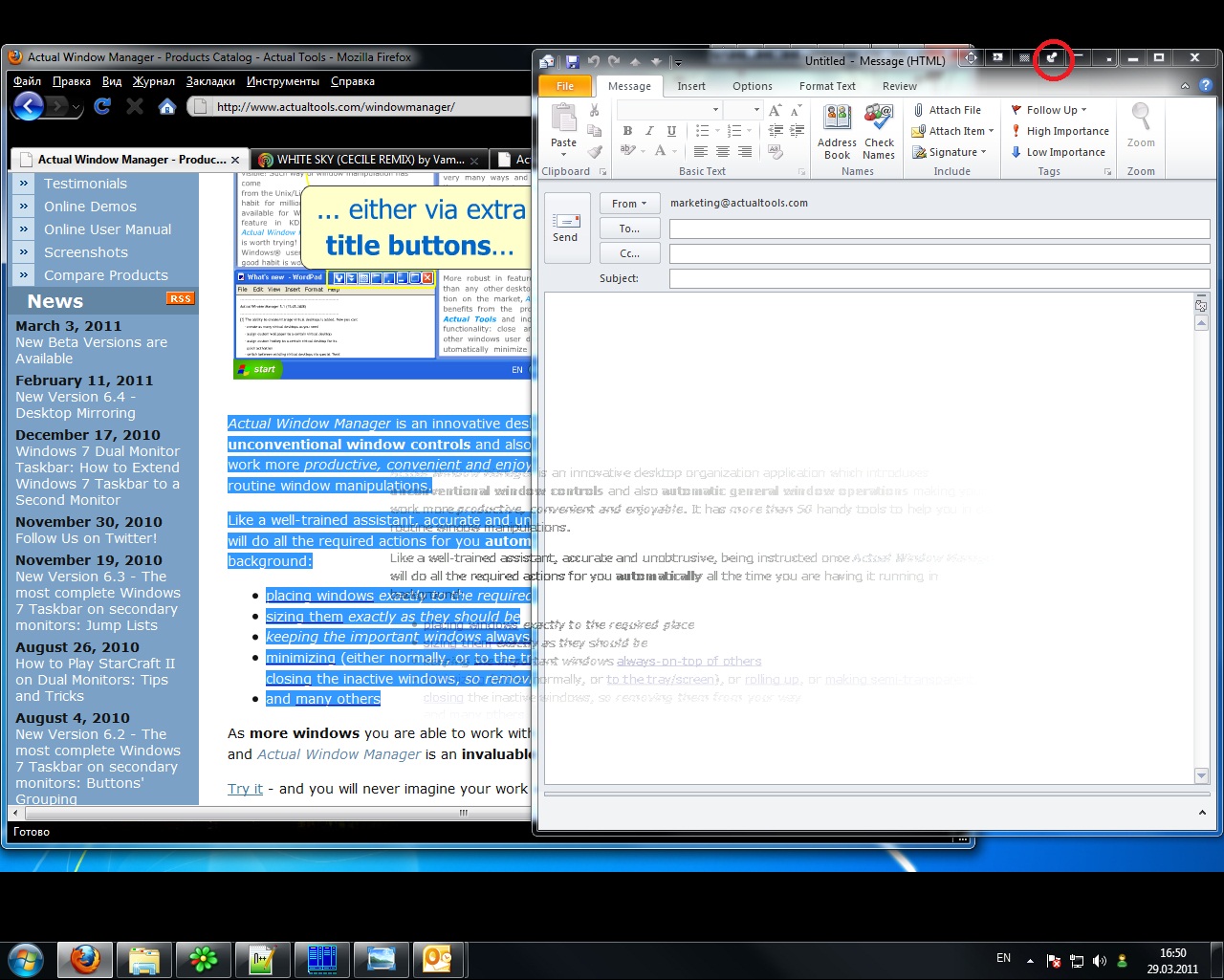Save the message in the Quick Access Toolbar
The width and height of the screenshot is (1224, 980).
click(572, 61)
